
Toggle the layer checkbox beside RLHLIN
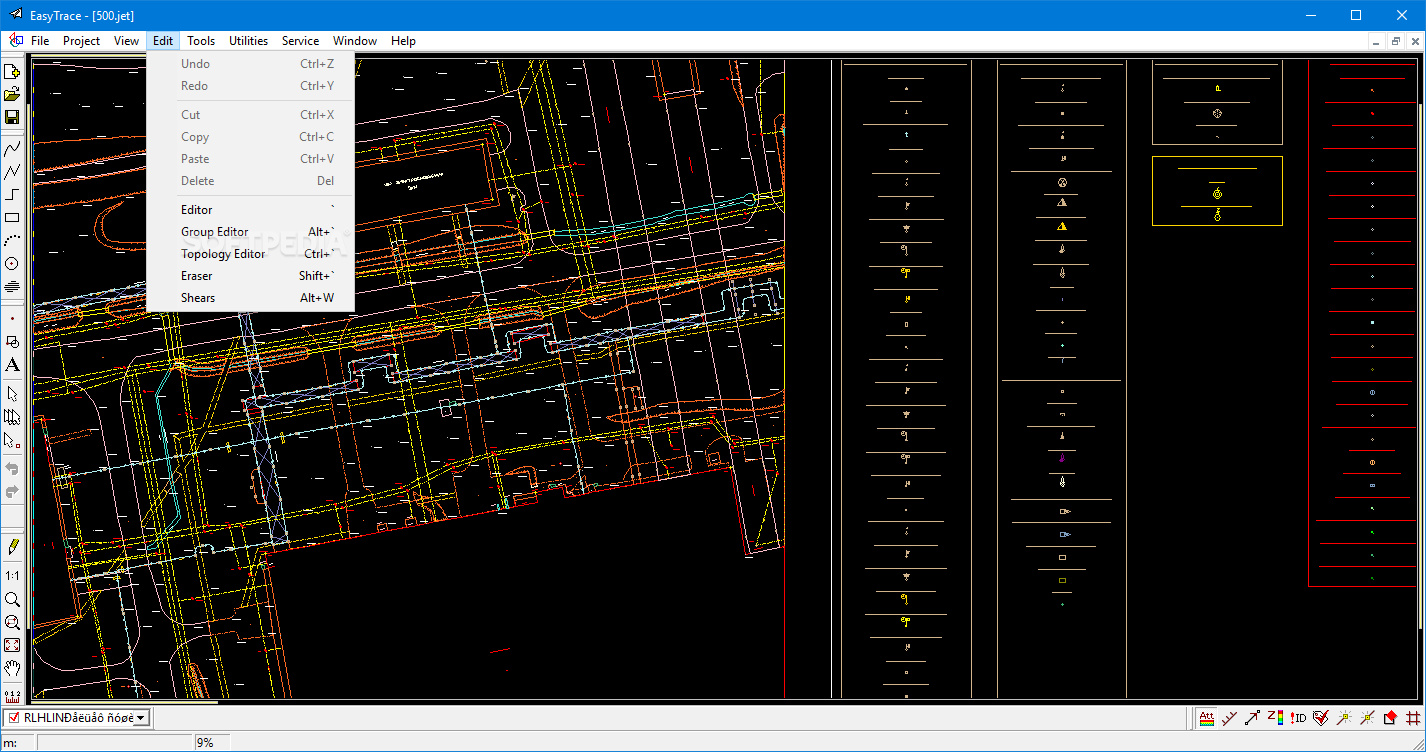[x=14, y=718]
